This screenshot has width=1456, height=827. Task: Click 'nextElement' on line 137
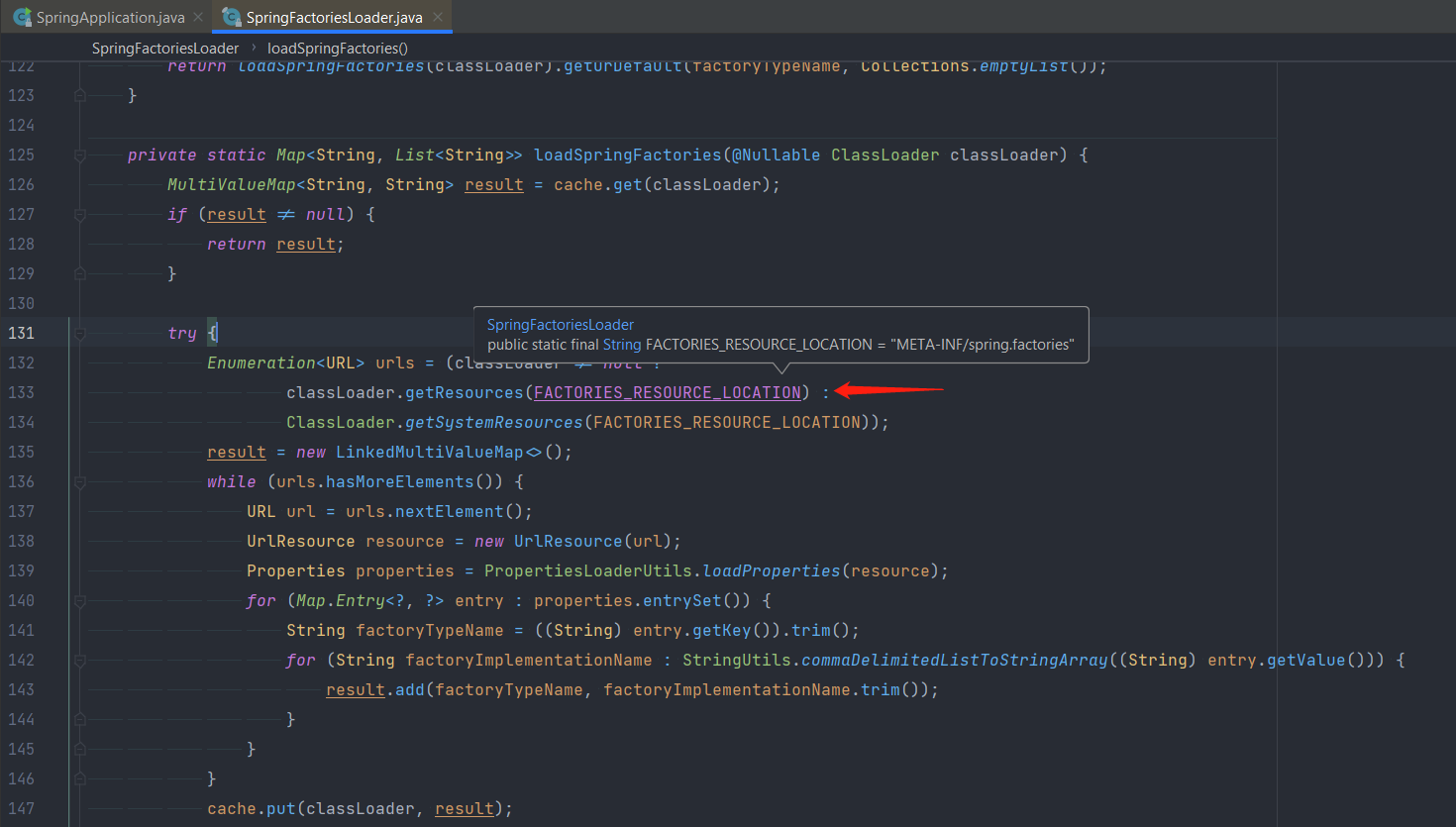[450, 511]
